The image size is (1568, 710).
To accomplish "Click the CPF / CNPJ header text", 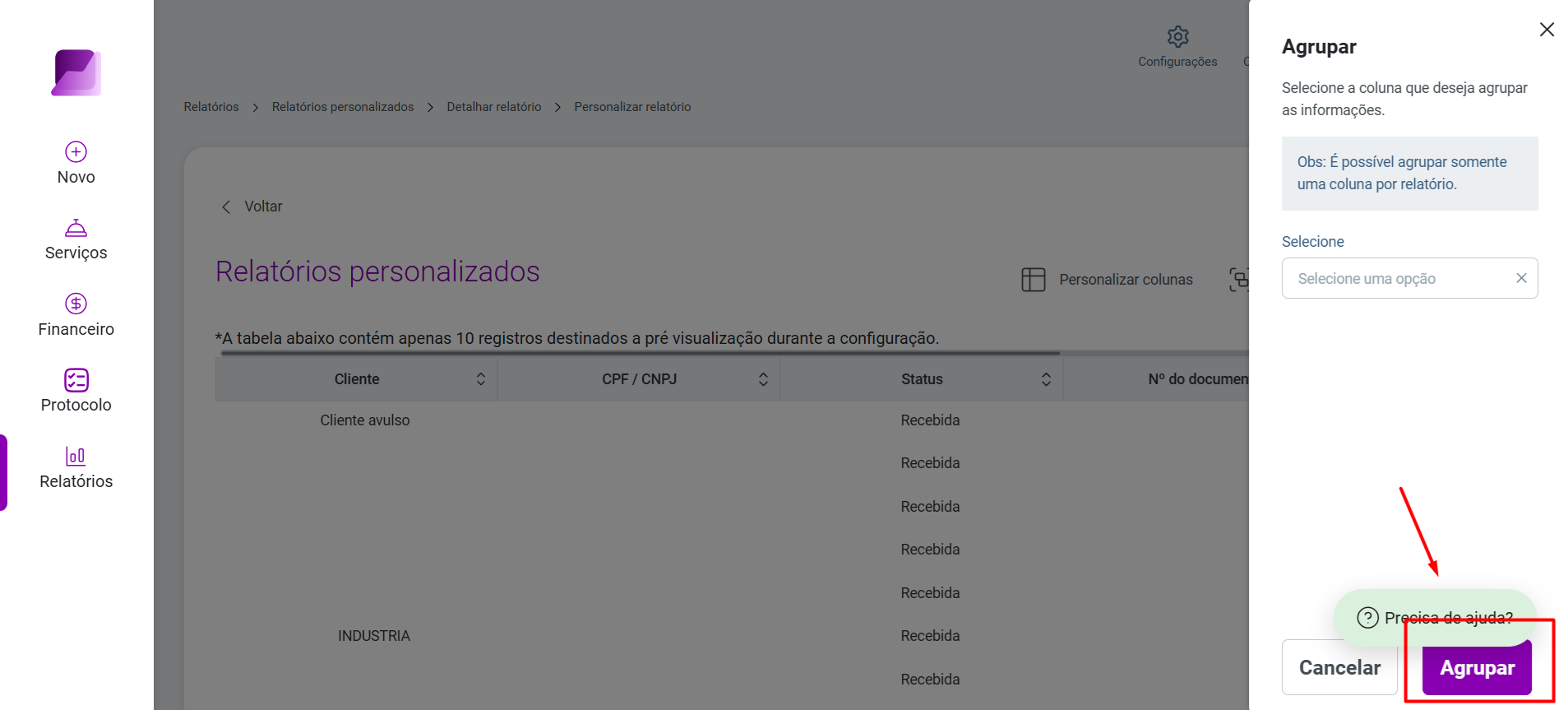I will 640,379.
